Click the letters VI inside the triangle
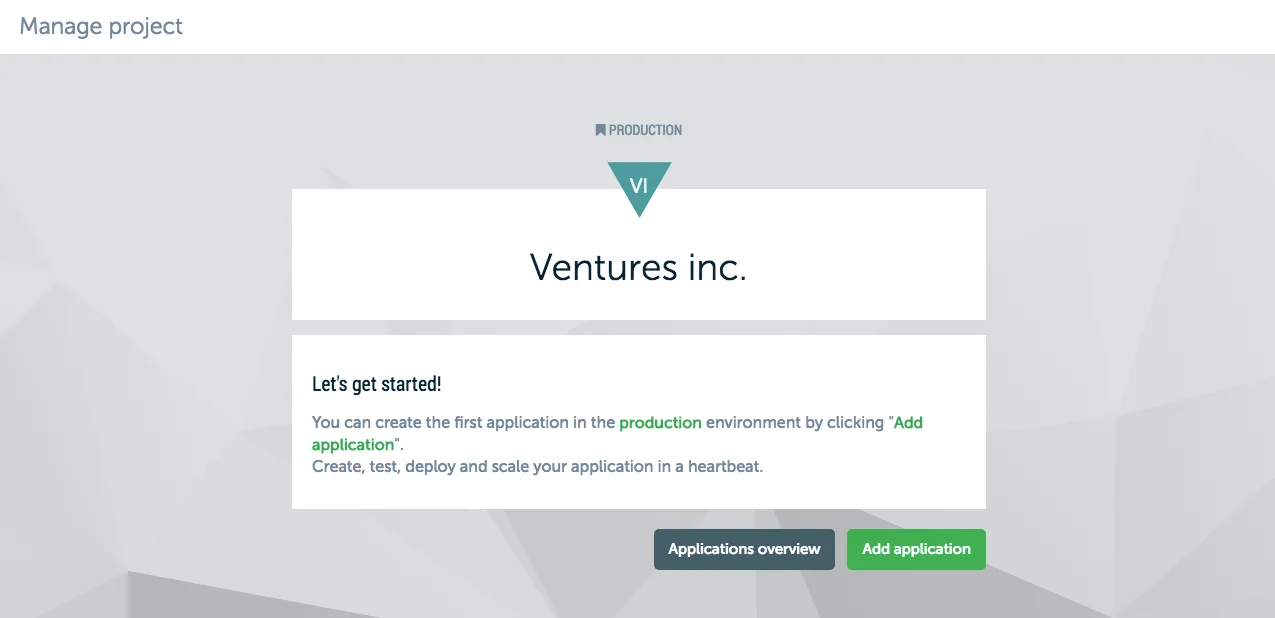Image resolution: width=1275 pixels, height=618 pixels. [x=639, y=185]
